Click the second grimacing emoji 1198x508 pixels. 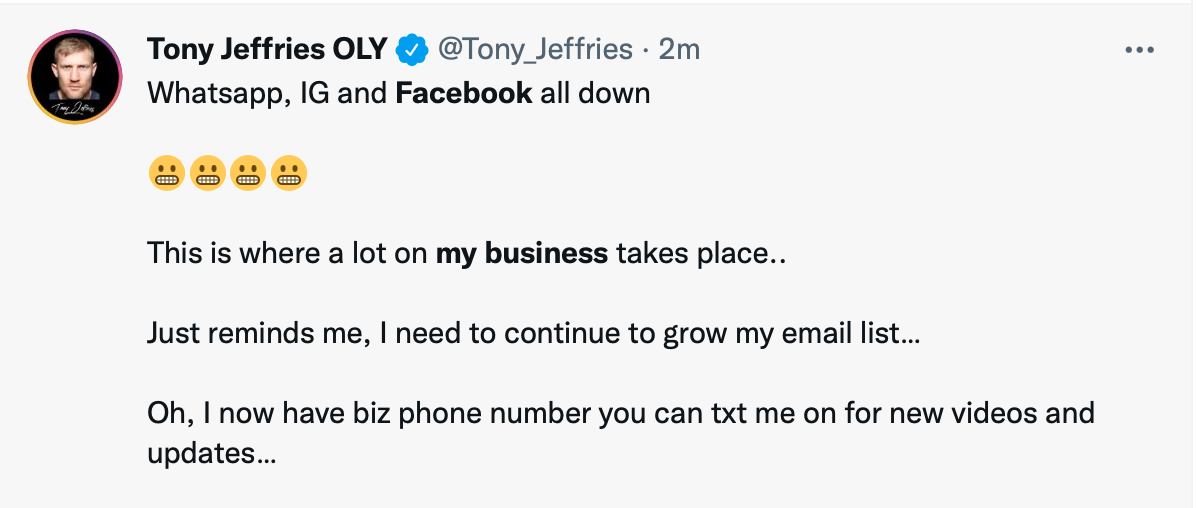[207, 174]
